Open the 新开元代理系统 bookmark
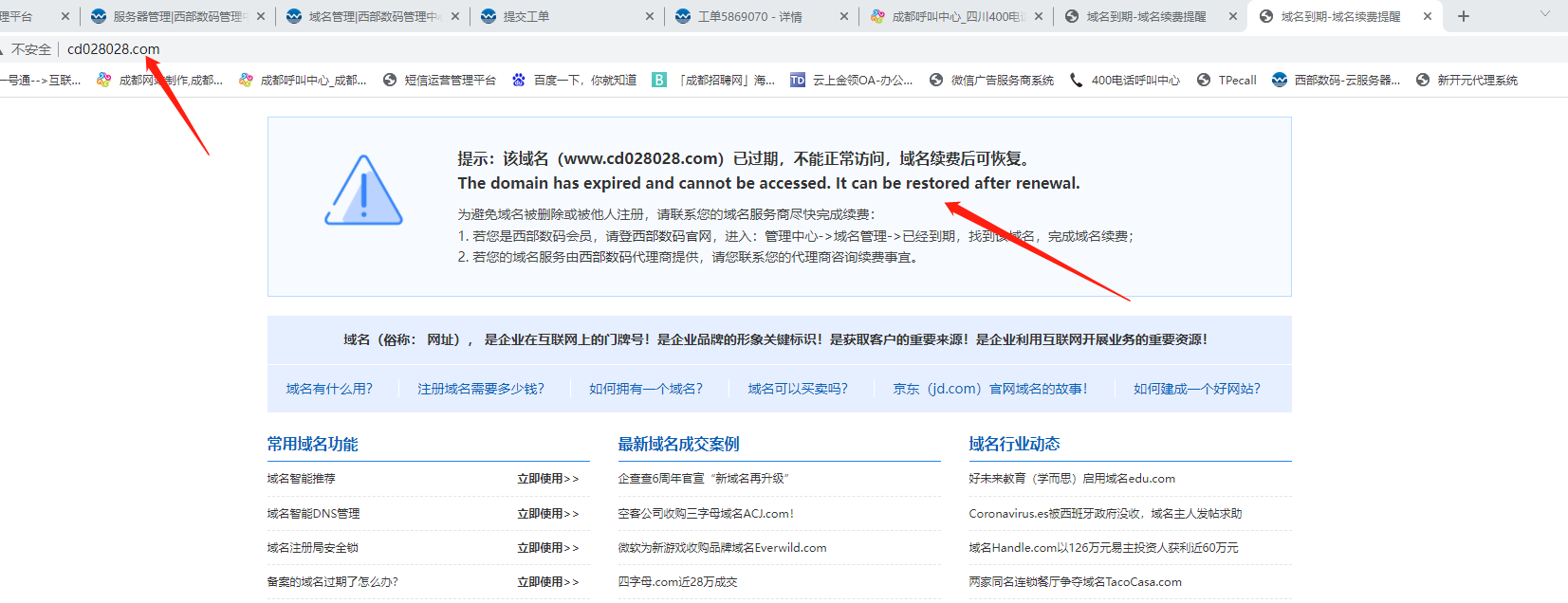This screenshot has width=1568, height=603. coord(1467,81)
